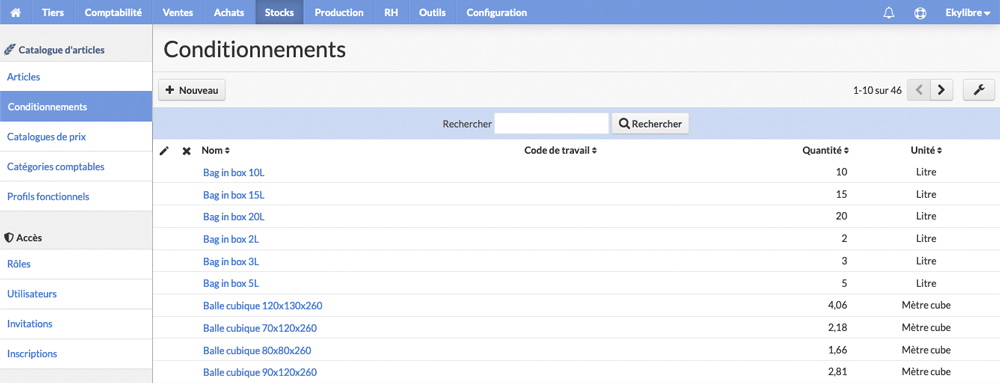Open Catalogues de prix

tap(76, 136)
